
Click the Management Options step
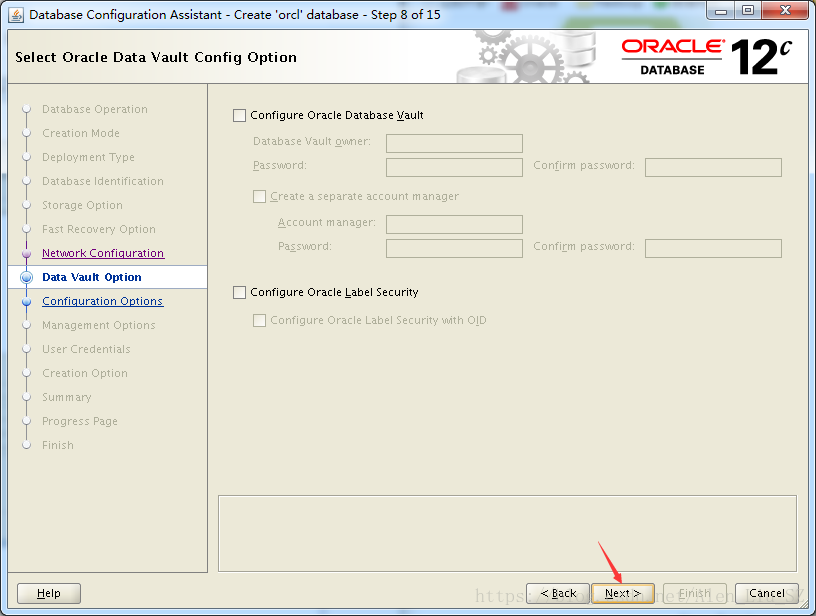98,325
